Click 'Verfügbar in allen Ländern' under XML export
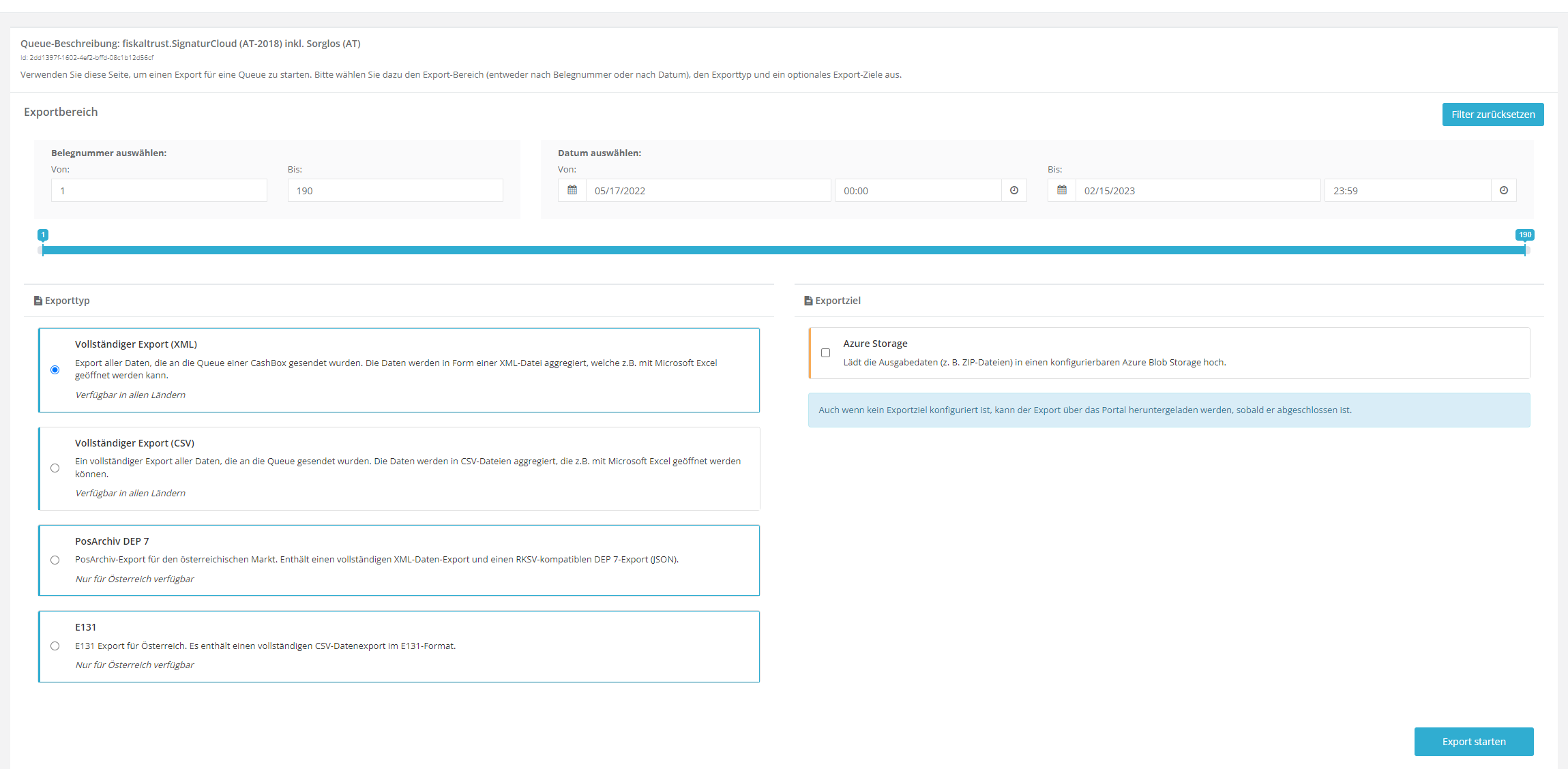 [x=130, y=395]
